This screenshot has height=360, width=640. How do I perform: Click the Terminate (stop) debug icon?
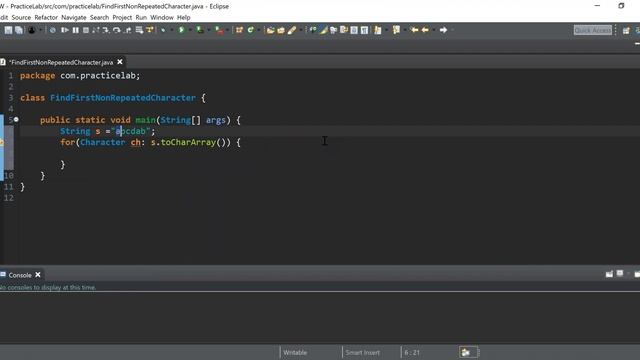pos(86,30)
